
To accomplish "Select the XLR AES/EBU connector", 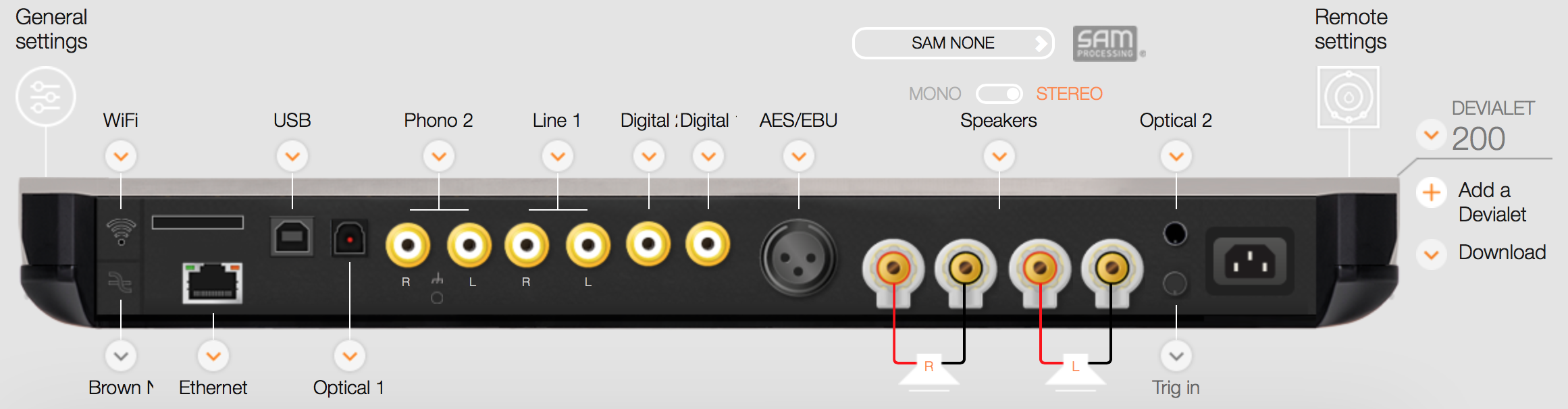I will tap(798, 258).
